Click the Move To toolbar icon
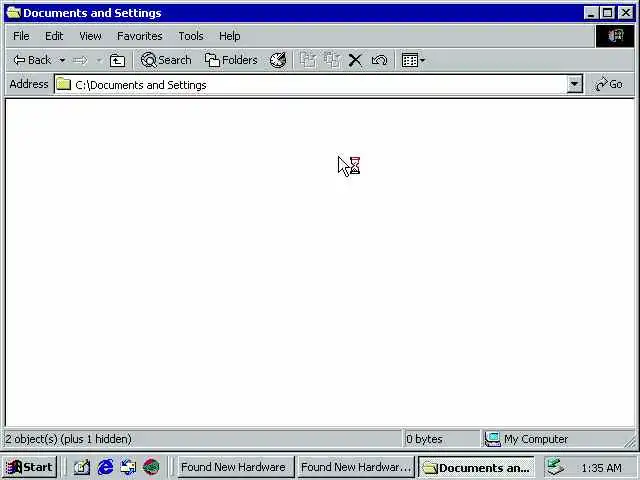 pyautogui.click(x=308, y=60)
